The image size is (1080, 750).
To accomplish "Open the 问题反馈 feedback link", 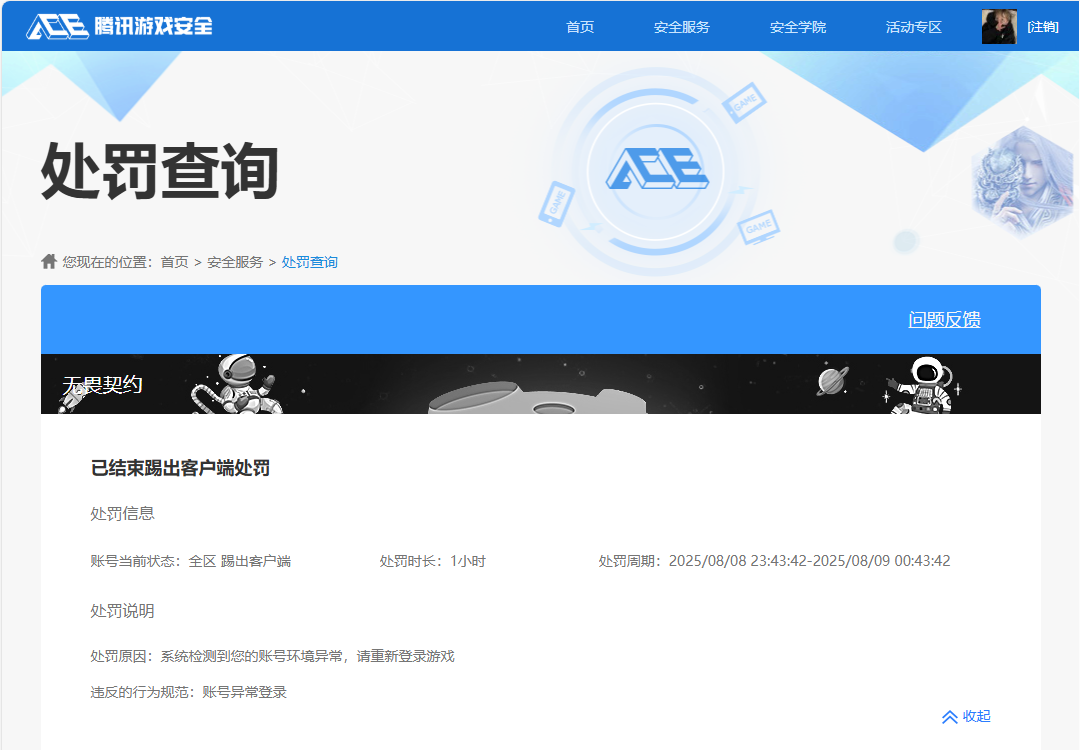I will (x=944, y=320).
